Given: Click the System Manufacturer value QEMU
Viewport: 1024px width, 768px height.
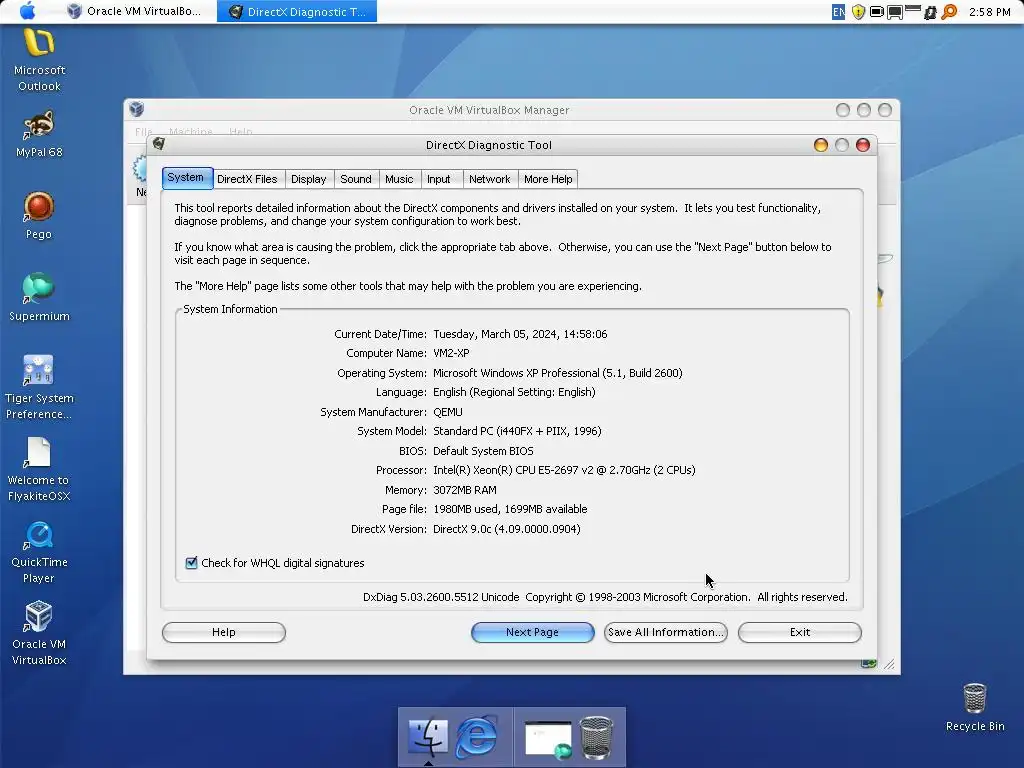Looking at the screenshot, I should (x=448, y=412).
